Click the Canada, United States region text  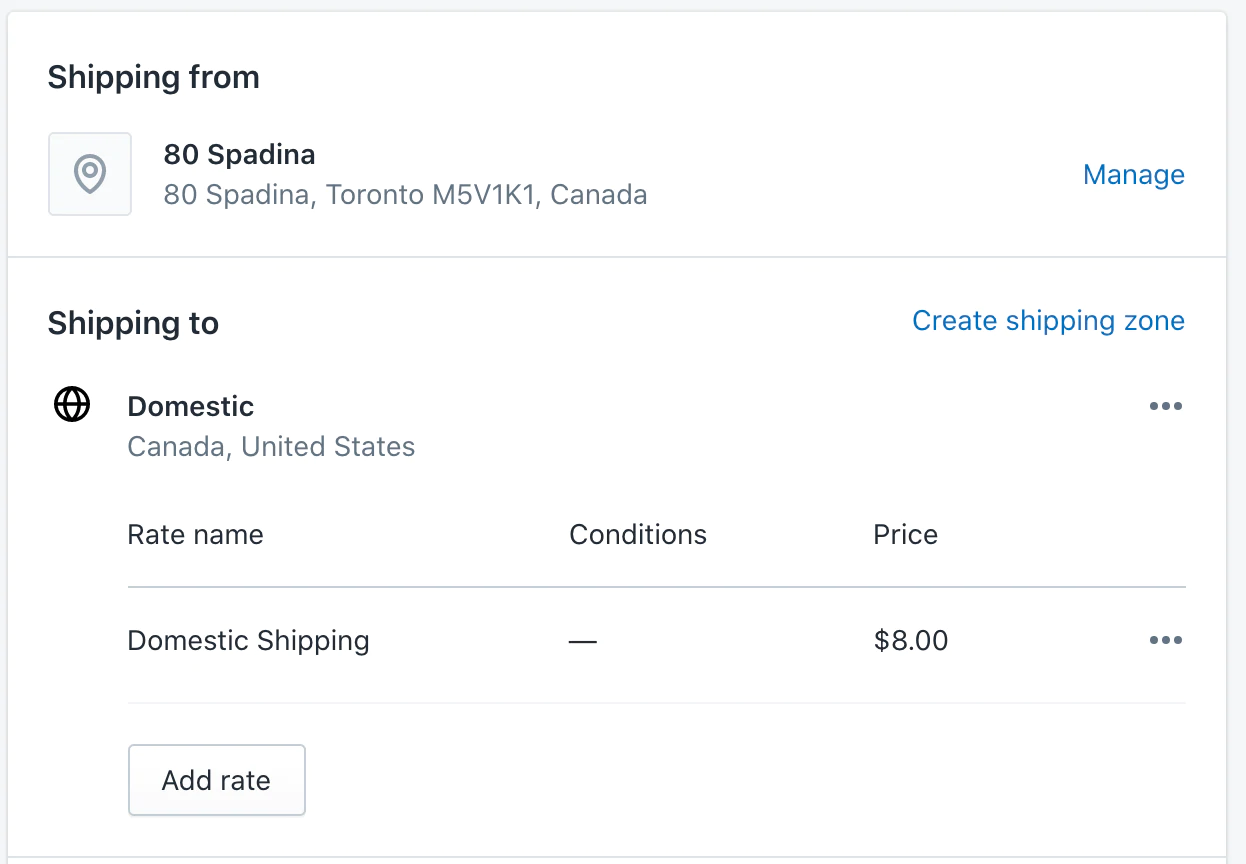coord(271,446)
